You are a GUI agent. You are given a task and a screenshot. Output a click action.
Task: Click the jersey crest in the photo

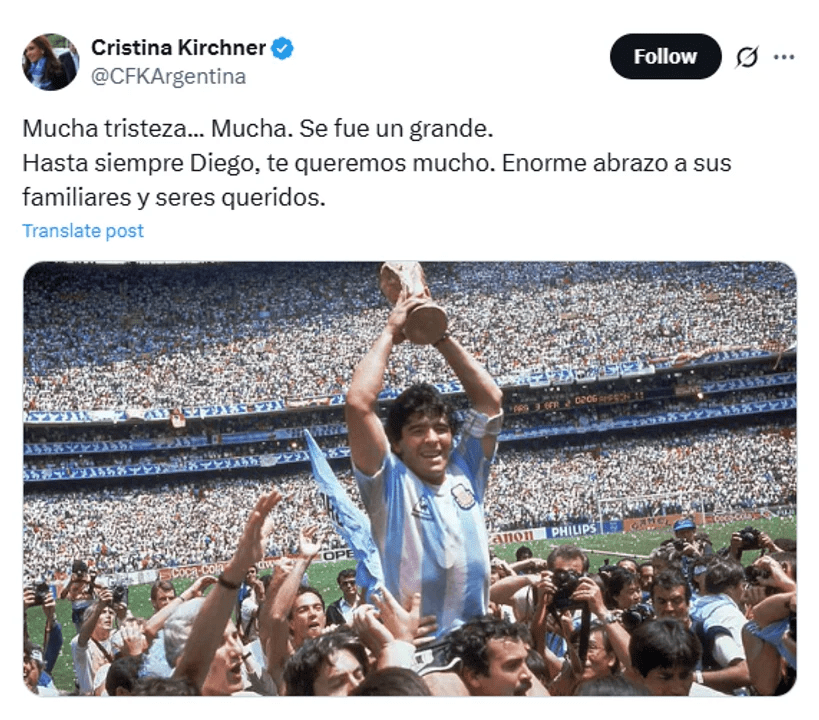pos(462,496)
